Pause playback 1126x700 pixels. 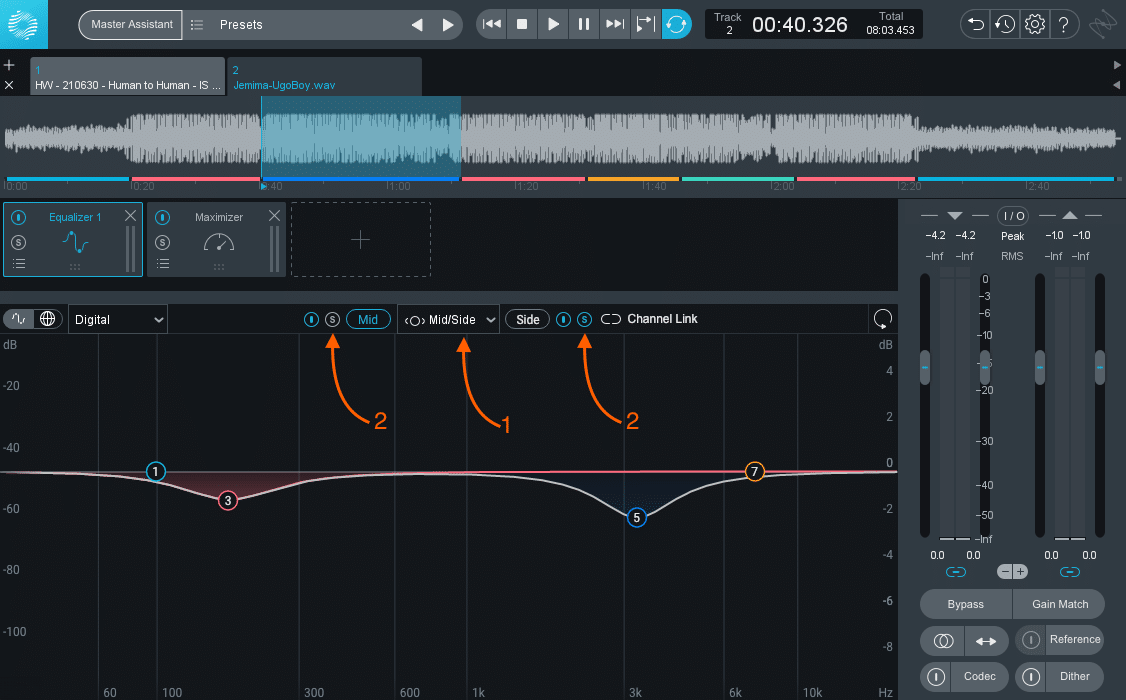click(x=584, y=24)
